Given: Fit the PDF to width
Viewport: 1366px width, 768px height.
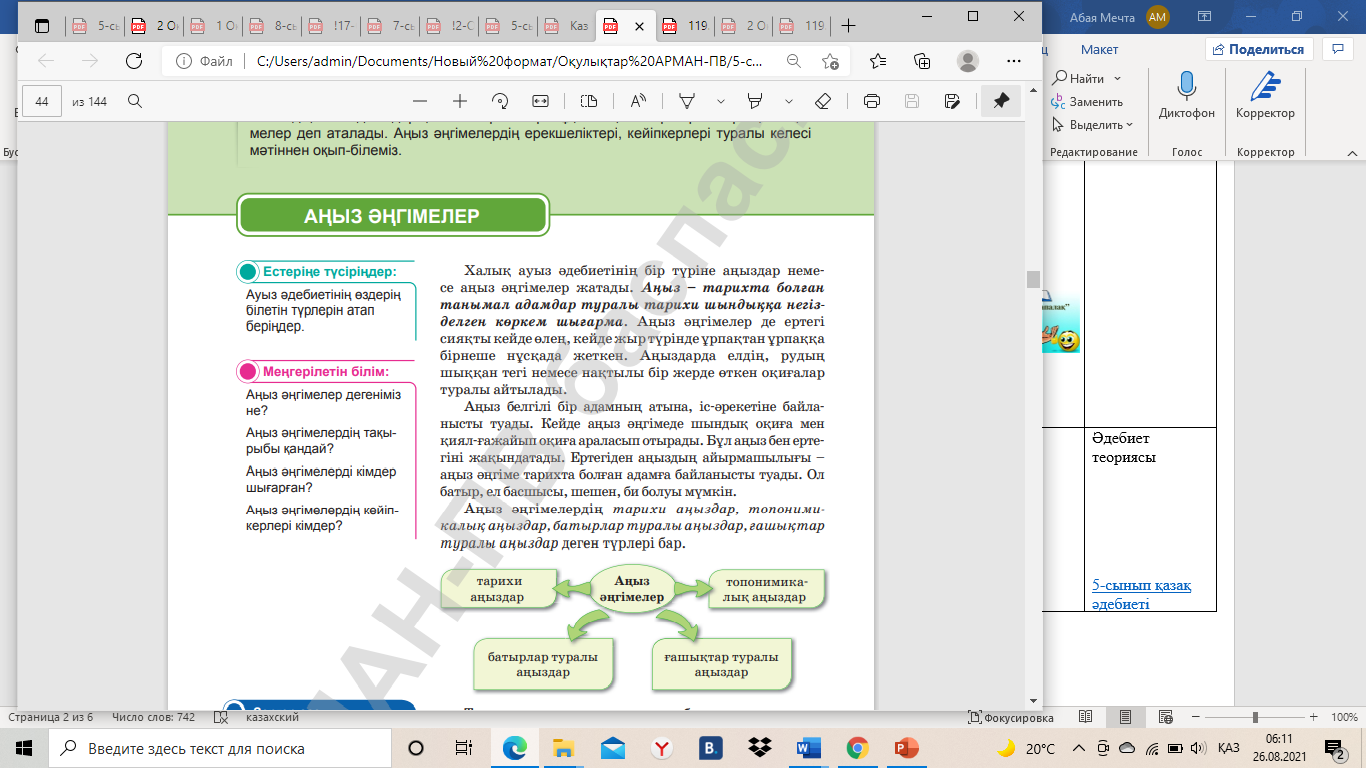Looking at the screenshot, I should pos(541,101).
